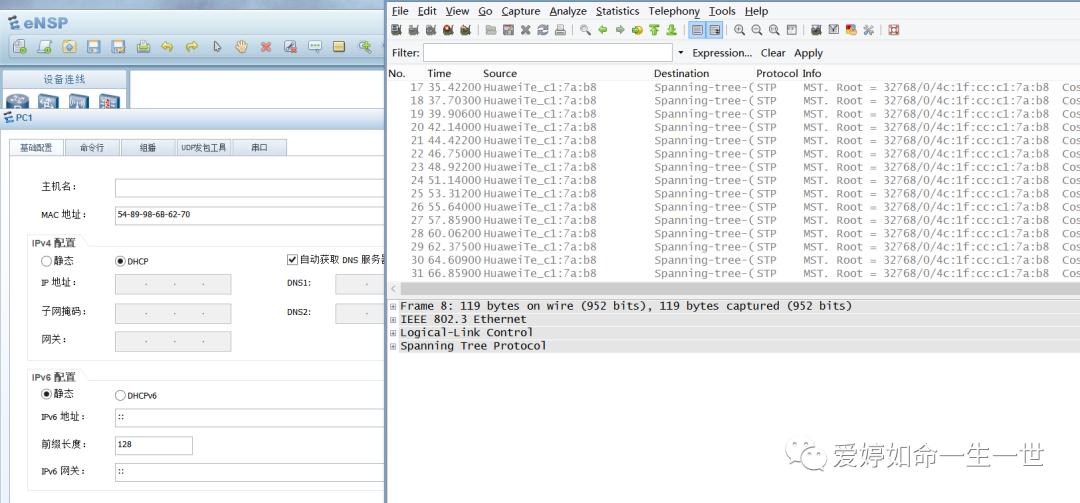1080x503 pixels.
Task: Redo action in eNSP toolbar
Action: [x=192, y=47]
